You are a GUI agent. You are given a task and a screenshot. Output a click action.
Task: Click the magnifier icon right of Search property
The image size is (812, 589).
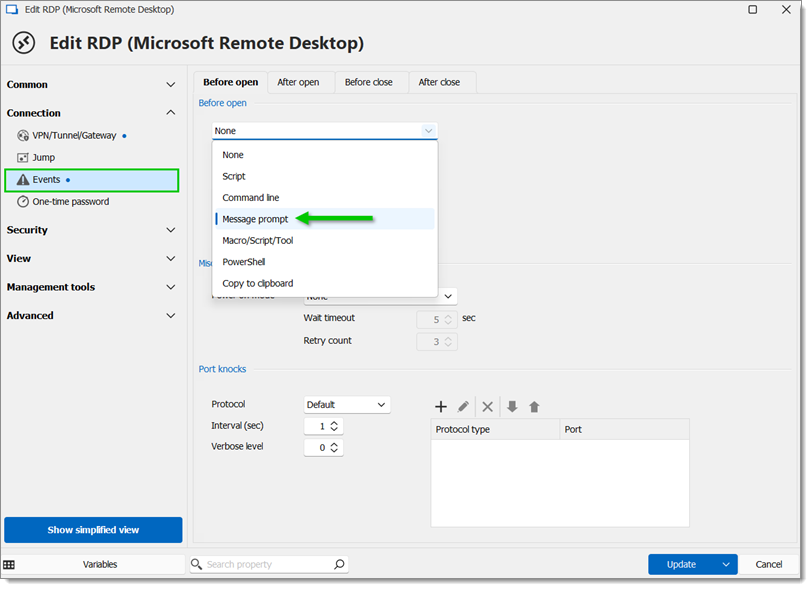339,564
